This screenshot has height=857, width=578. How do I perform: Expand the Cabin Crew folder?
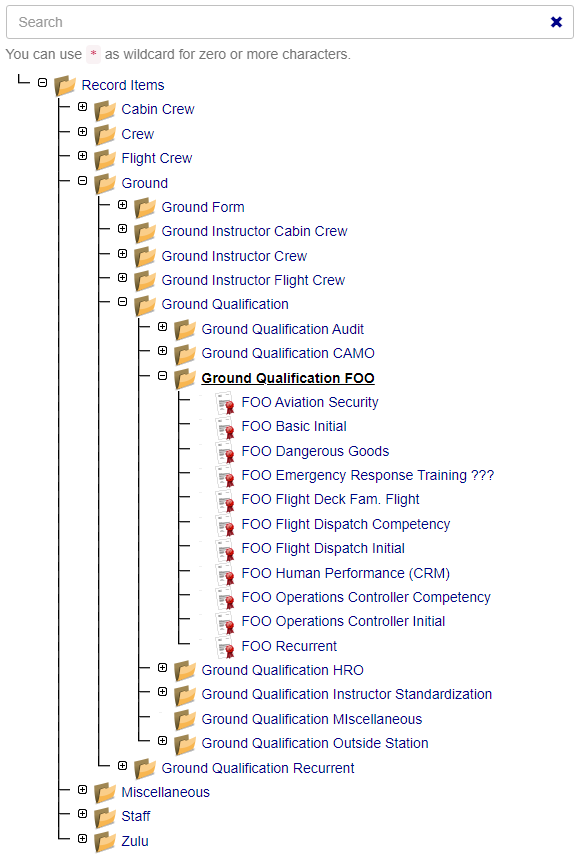click(x=82, y=107)
